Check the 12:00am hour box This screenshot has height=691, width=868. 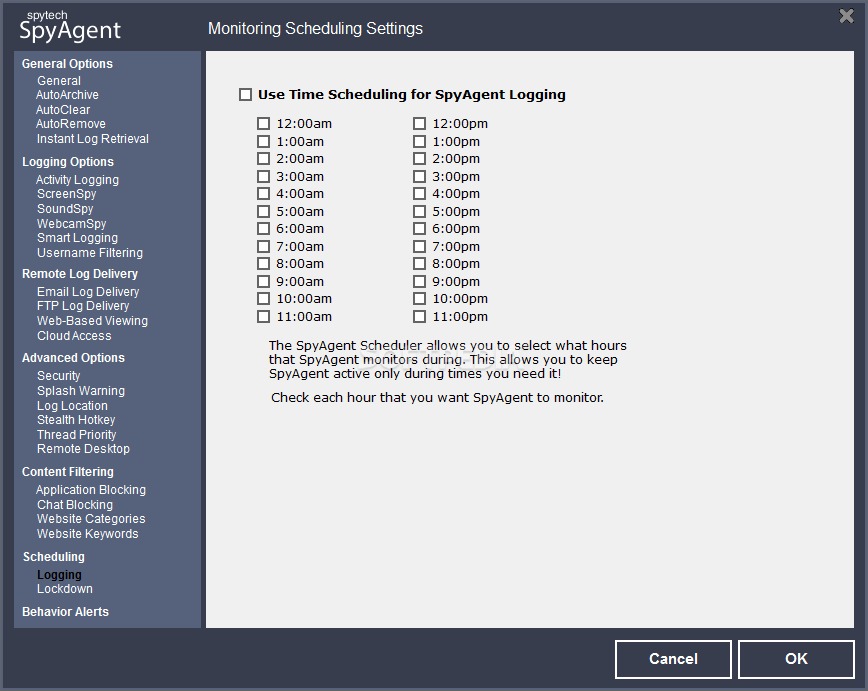point(264,123)
